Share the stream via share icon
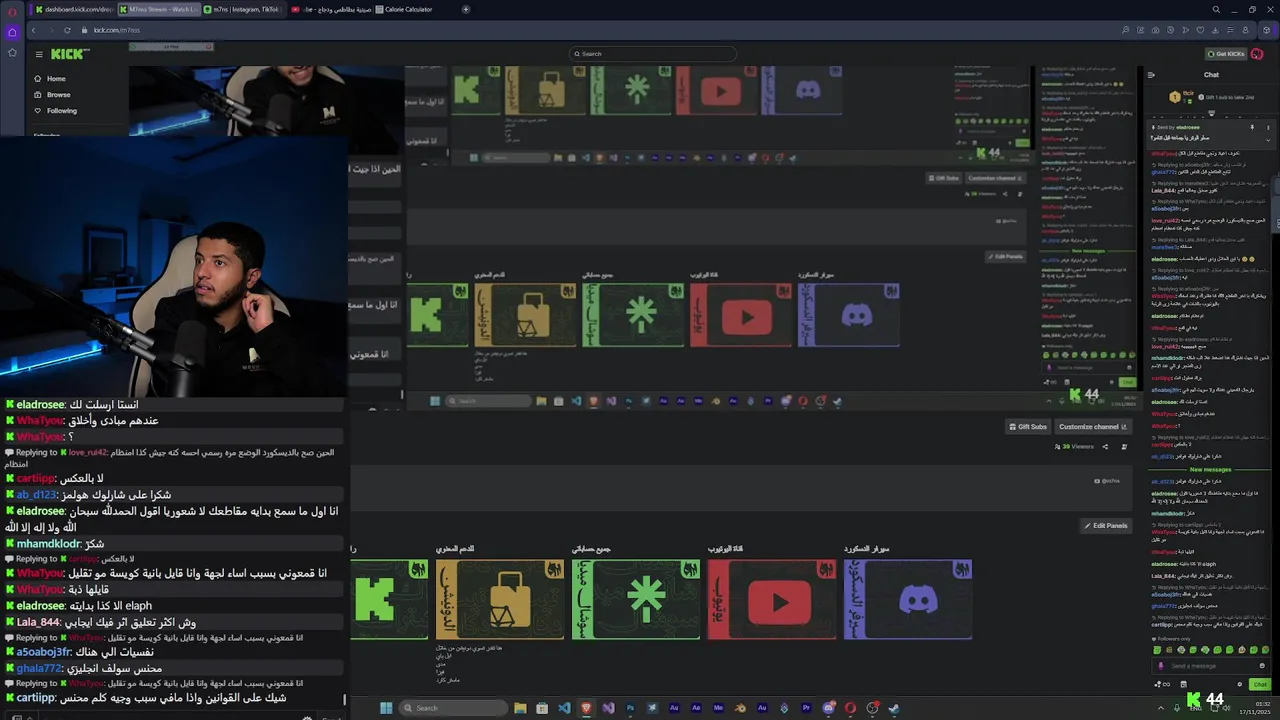 [1105, 447]
